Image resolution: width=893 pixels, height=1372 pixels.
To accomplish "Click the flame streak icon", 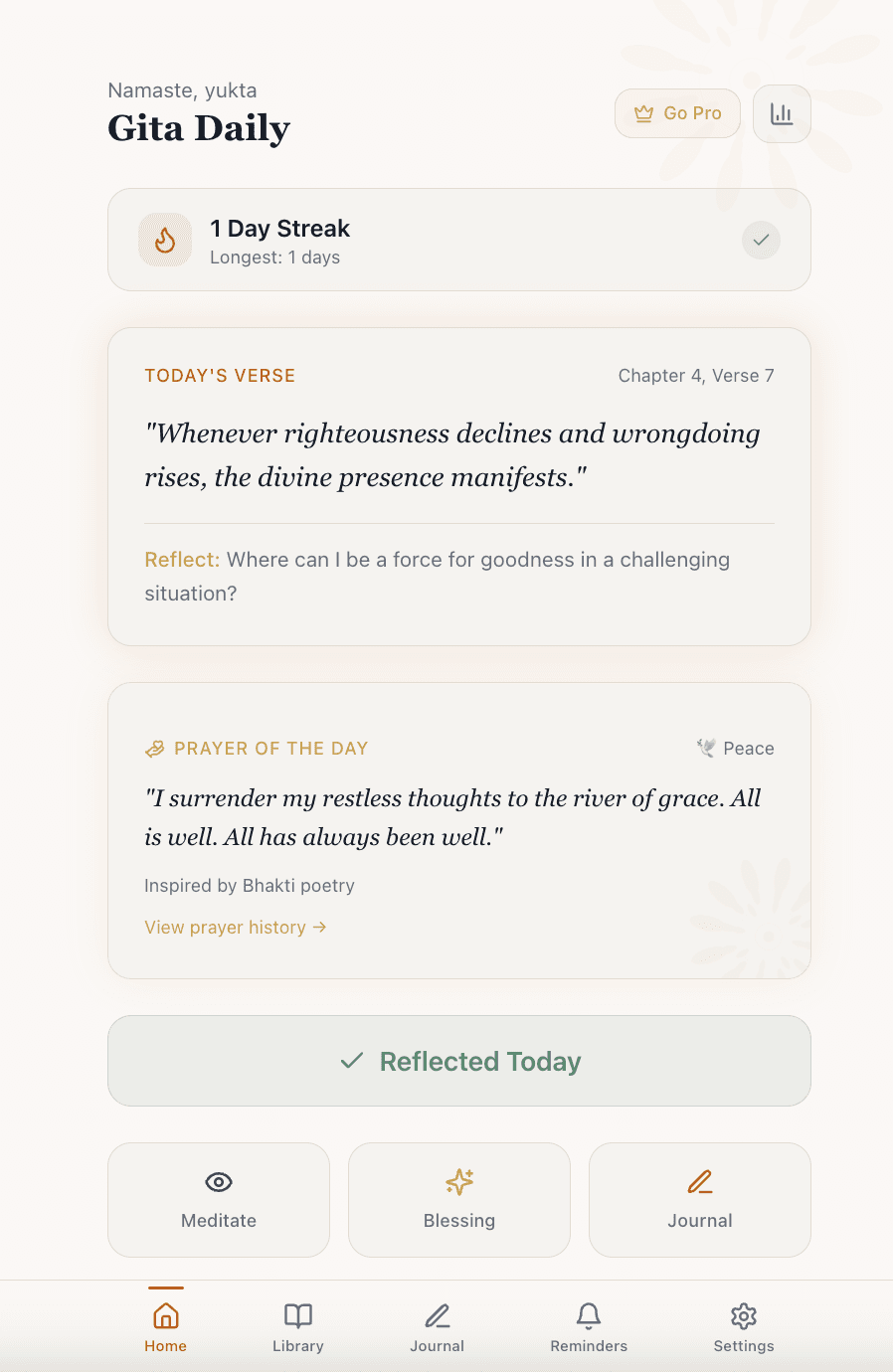I will [x=165, y=240].
